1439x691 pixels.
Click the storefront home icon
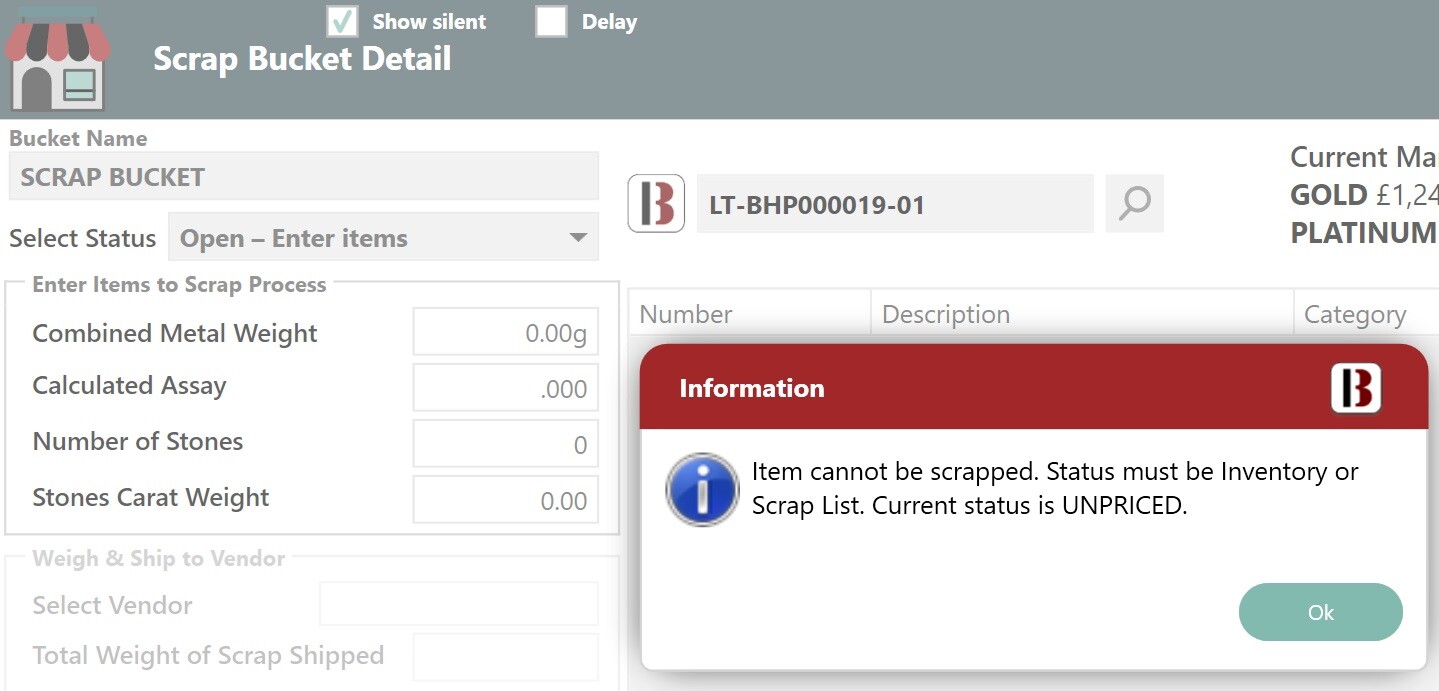(57, 62)
